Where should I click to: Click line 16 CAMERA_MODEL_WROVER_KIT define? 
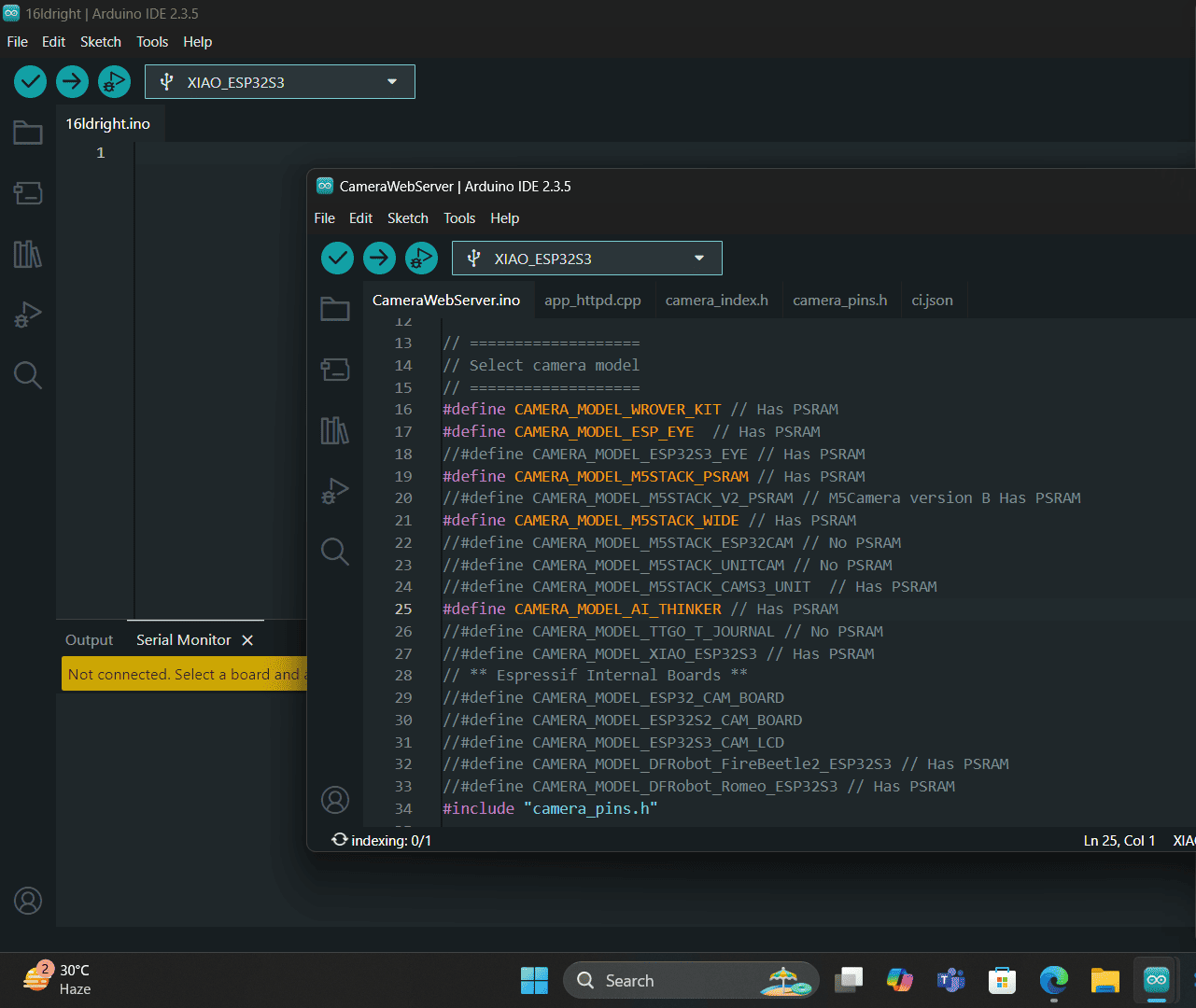tap(640, 409)
